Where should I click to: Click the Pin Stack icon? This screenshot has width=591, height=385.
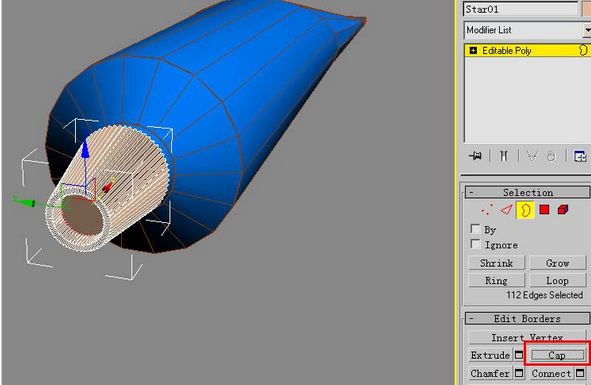[x=475, y=156]
